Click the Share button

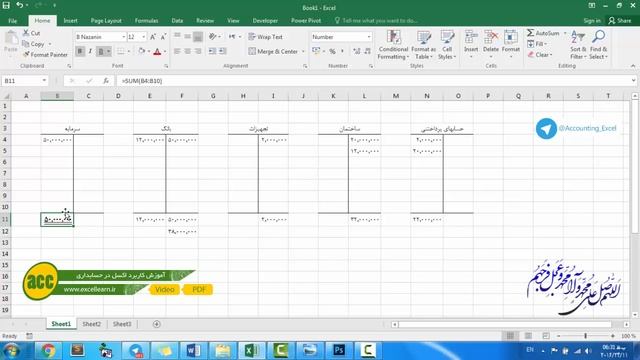click(620, 20)
